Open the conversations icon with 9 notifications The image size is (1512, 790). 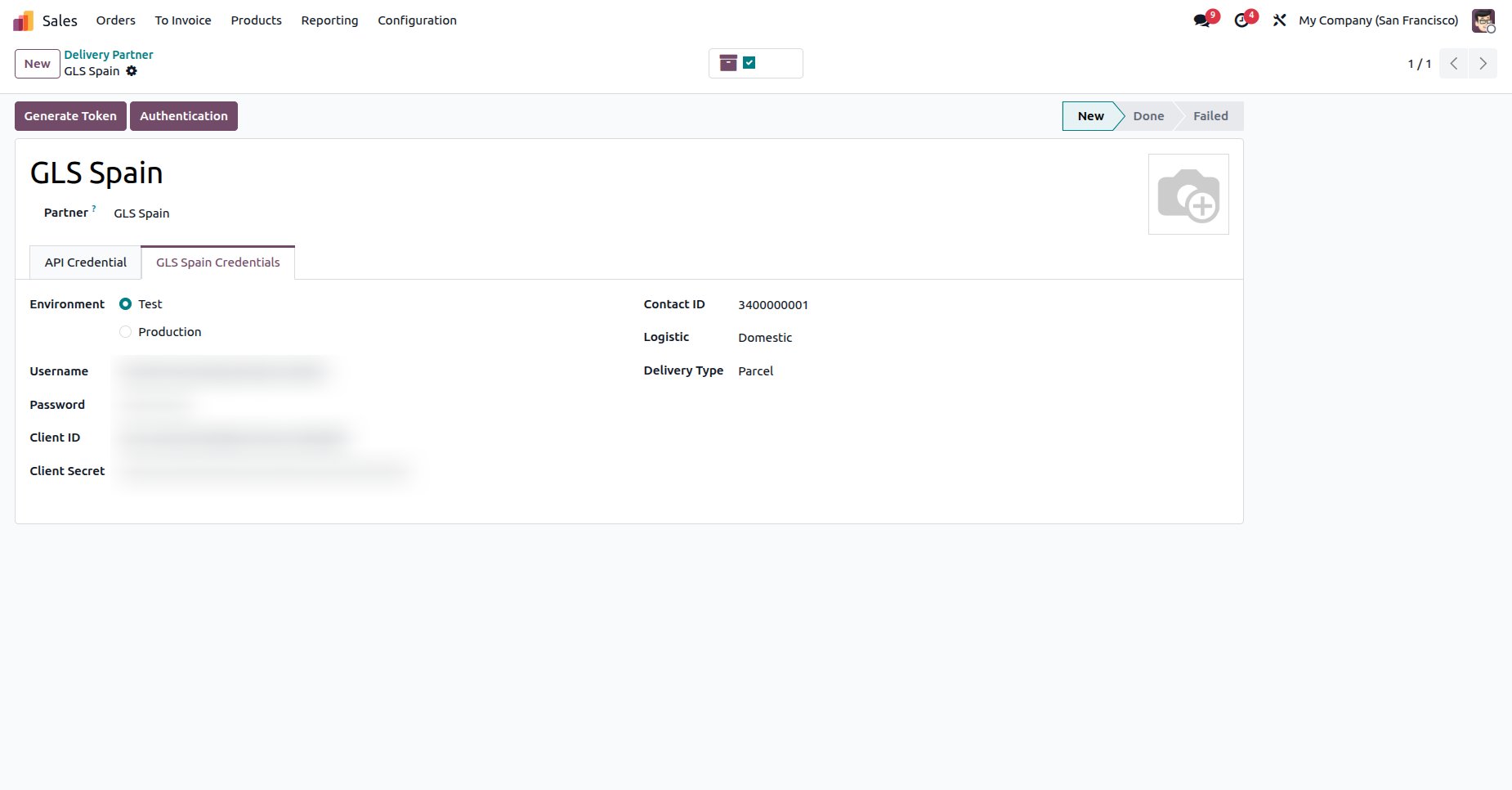(x=1202, y=20)
